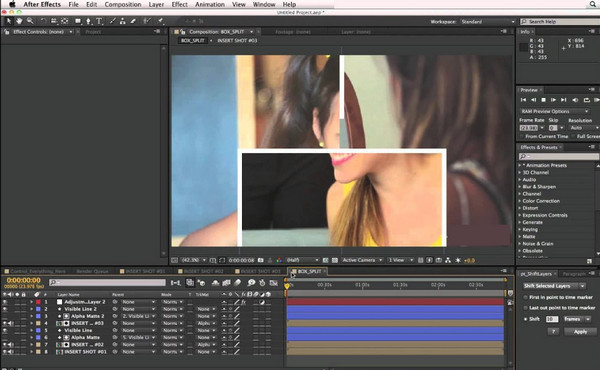The height and width of the screenshot is (370, 600).
Task: Switch to Render Queue tab
Action: point(92,271)
